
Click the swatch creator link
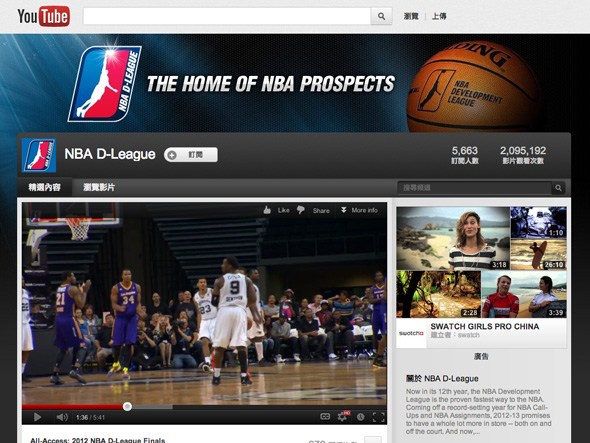(468, 335)
